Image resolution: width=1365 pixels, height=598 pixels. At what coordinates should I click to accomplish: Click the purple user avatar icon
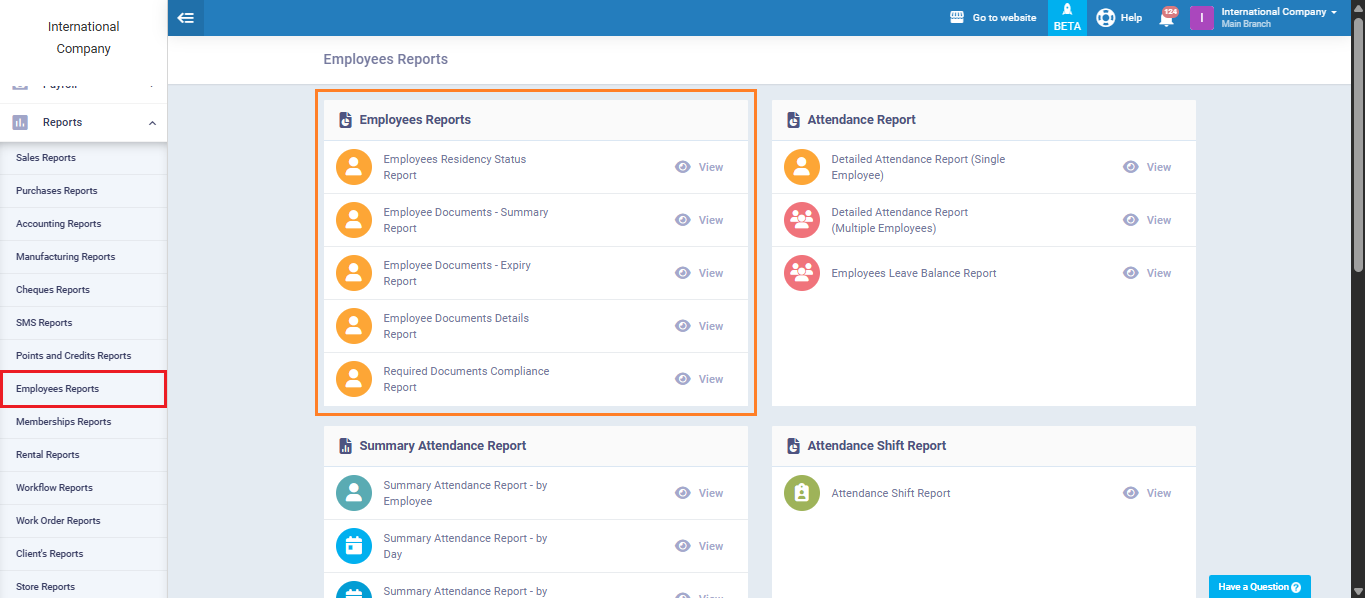[x=1201, y=18]
